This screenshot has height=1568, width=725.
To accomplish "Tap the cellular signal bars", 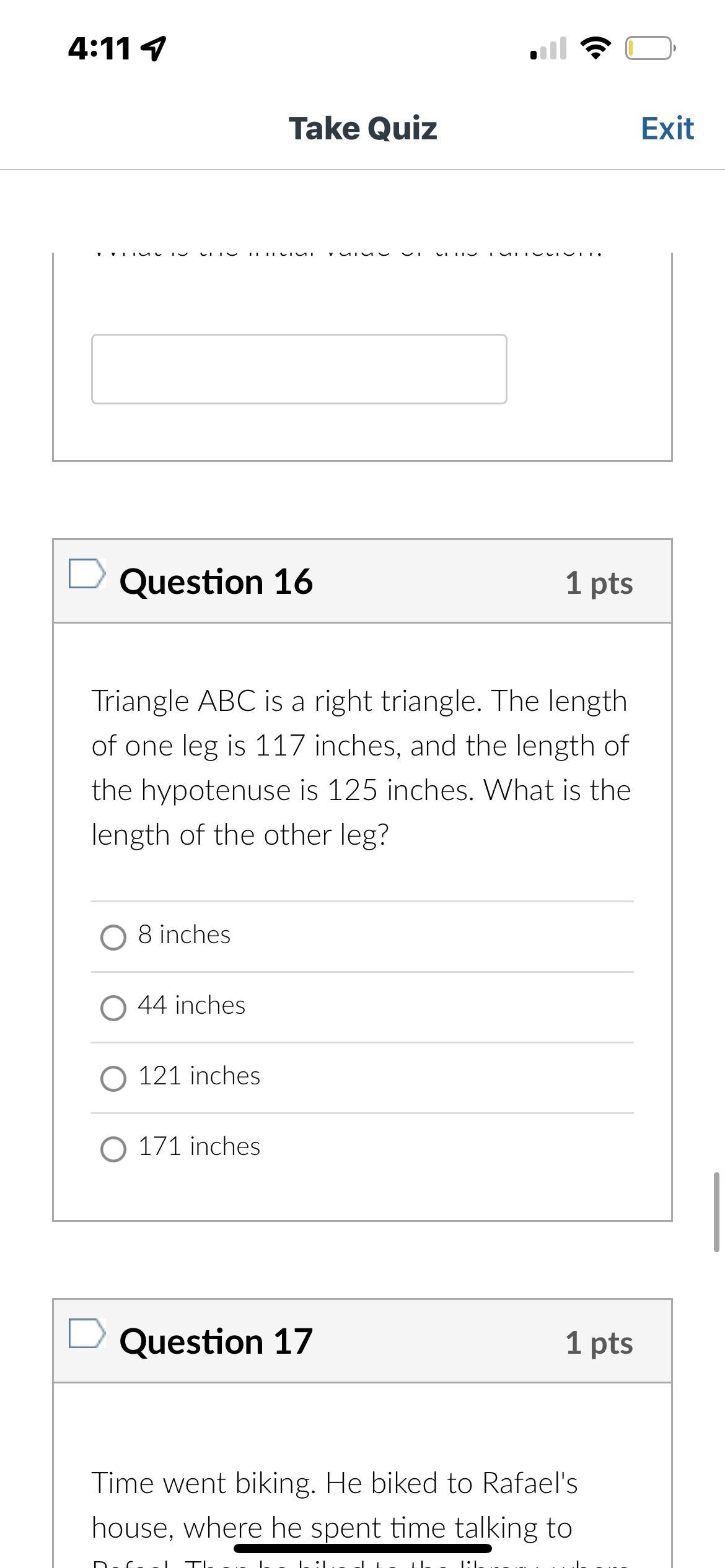I will [548, 48].
